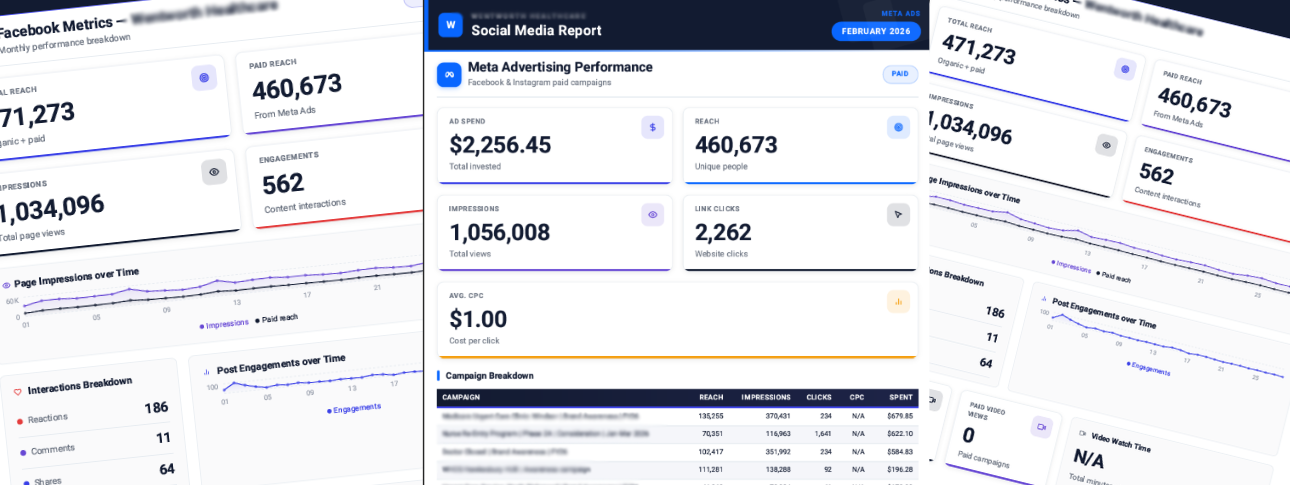Click the CAMPAIGN column header
This screenshot has height=485, width=1290.
point(461,397)
